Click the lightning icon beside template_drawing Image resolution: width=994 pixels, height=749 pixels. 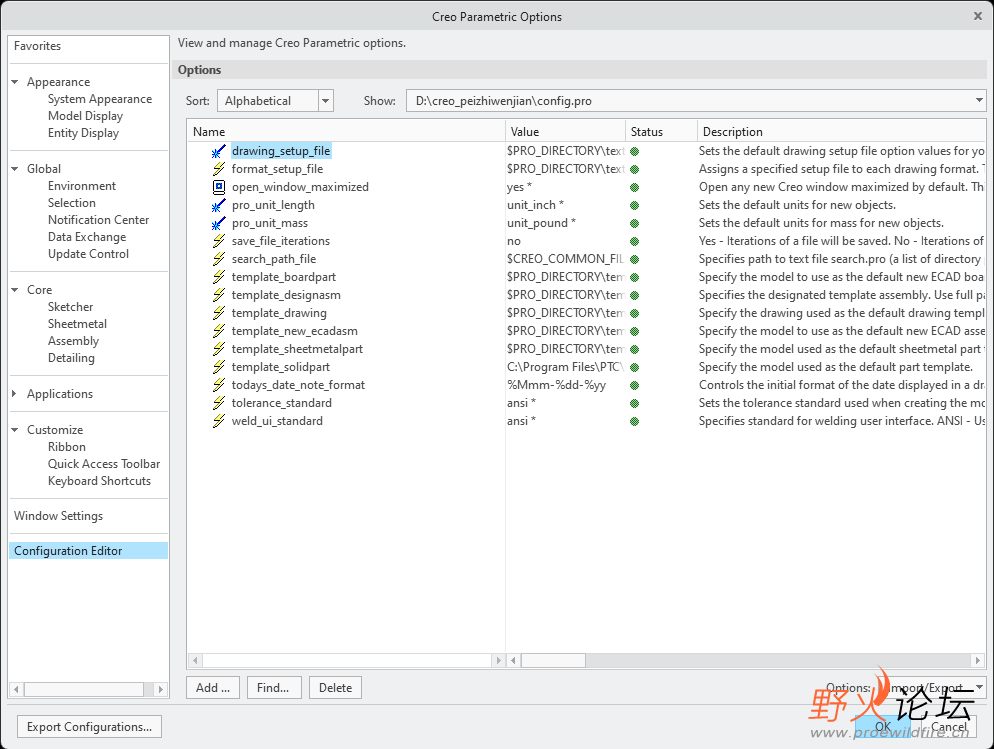(x=219, y=313)
